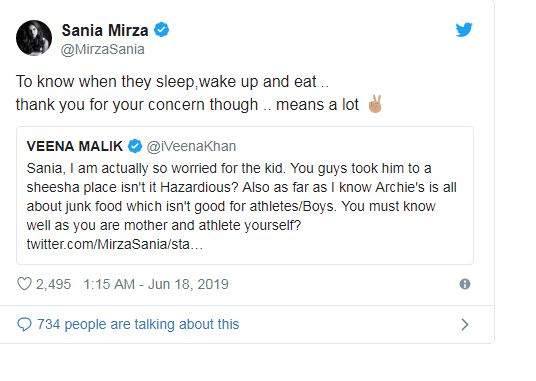Expand the conversation with the right chevron
The image size is (536, 381).
click(465, 324)
